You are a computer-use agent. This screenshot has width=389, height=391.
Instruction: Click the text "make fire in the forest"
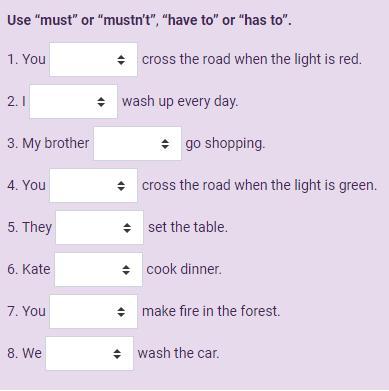tap(211, 311)
